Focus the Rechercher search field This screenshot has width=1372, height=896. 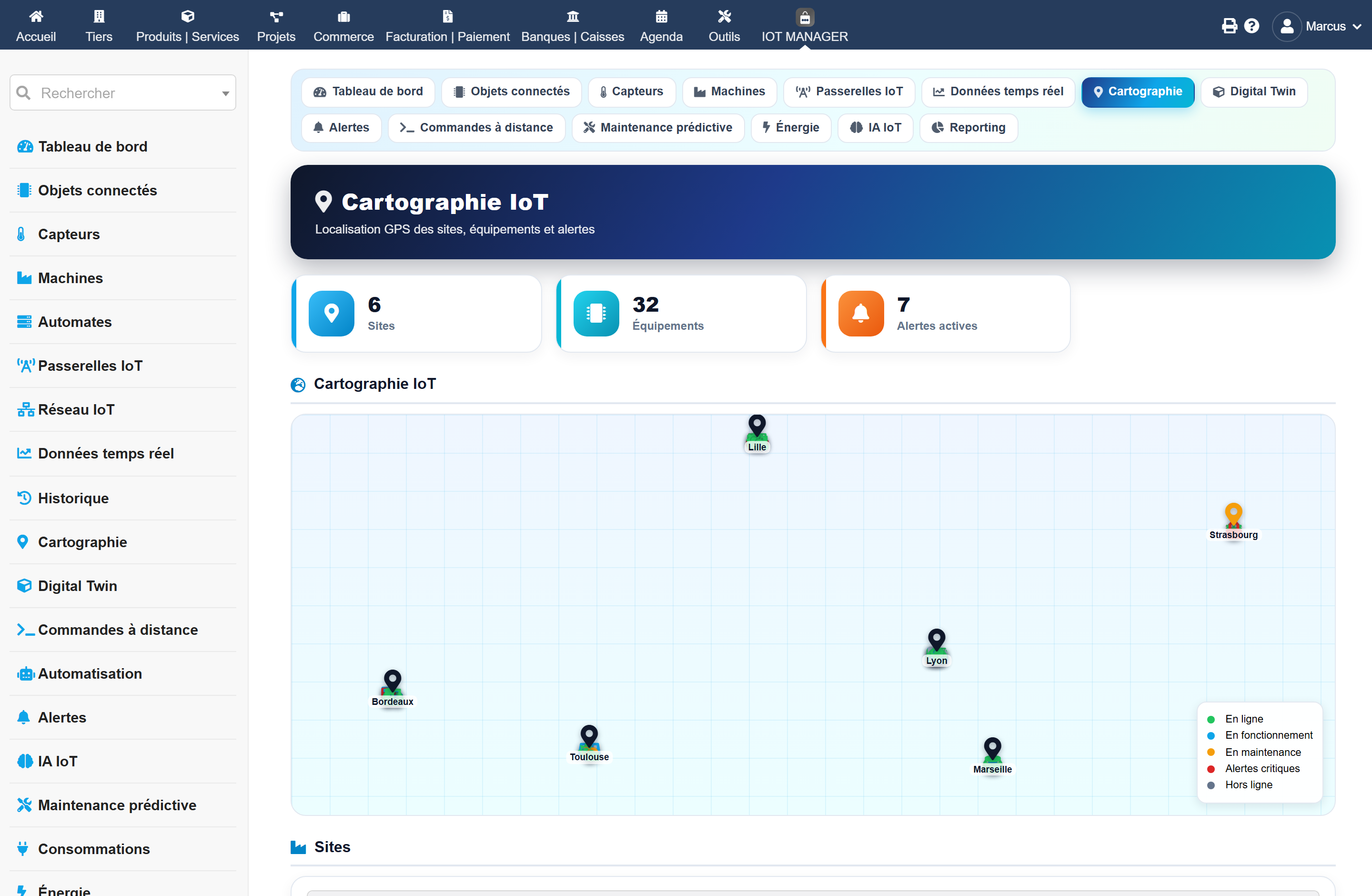click(x=123, y=93)
